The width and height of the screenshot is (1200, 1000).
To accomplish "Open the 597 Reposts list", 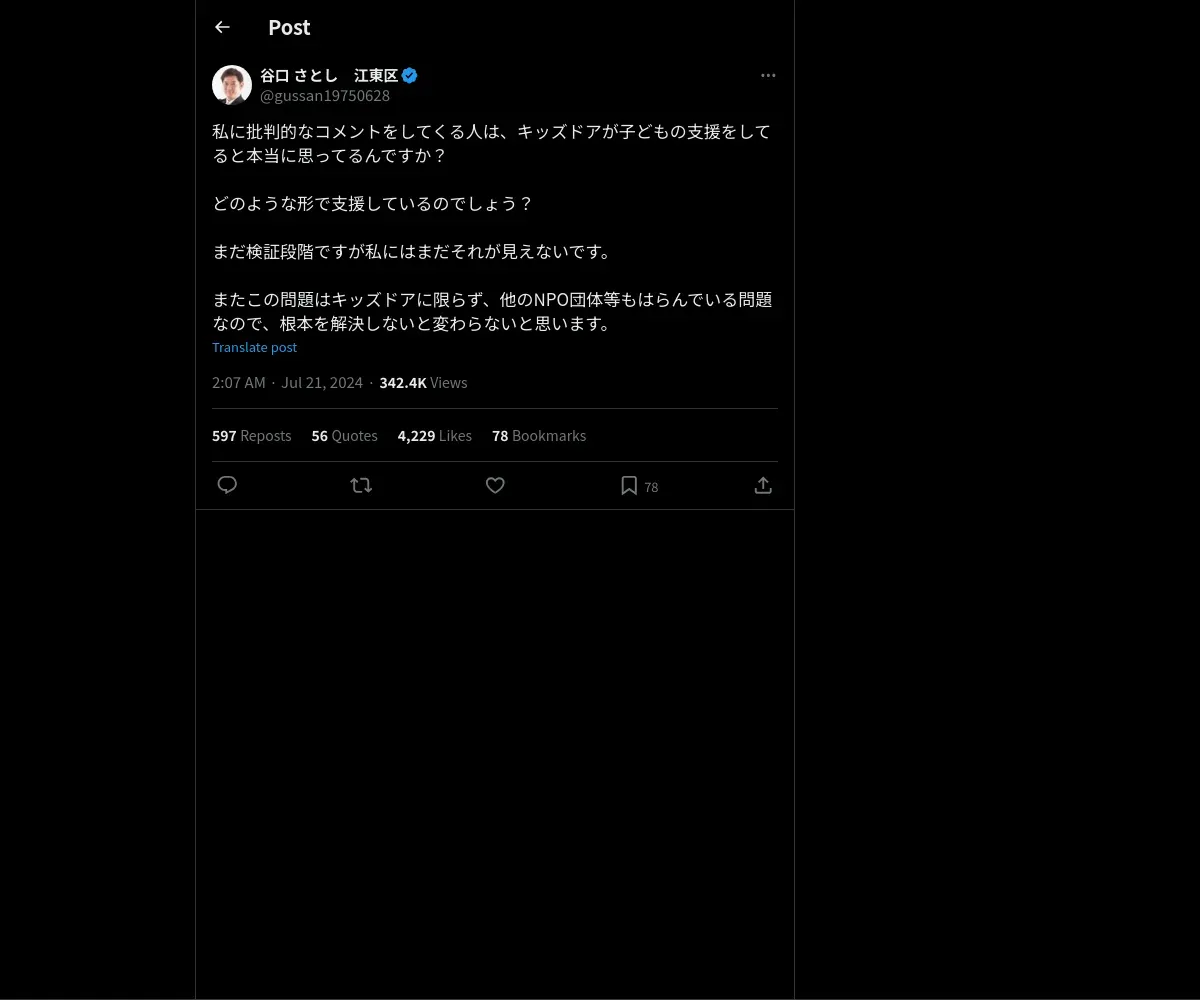I will click(252, 436).
